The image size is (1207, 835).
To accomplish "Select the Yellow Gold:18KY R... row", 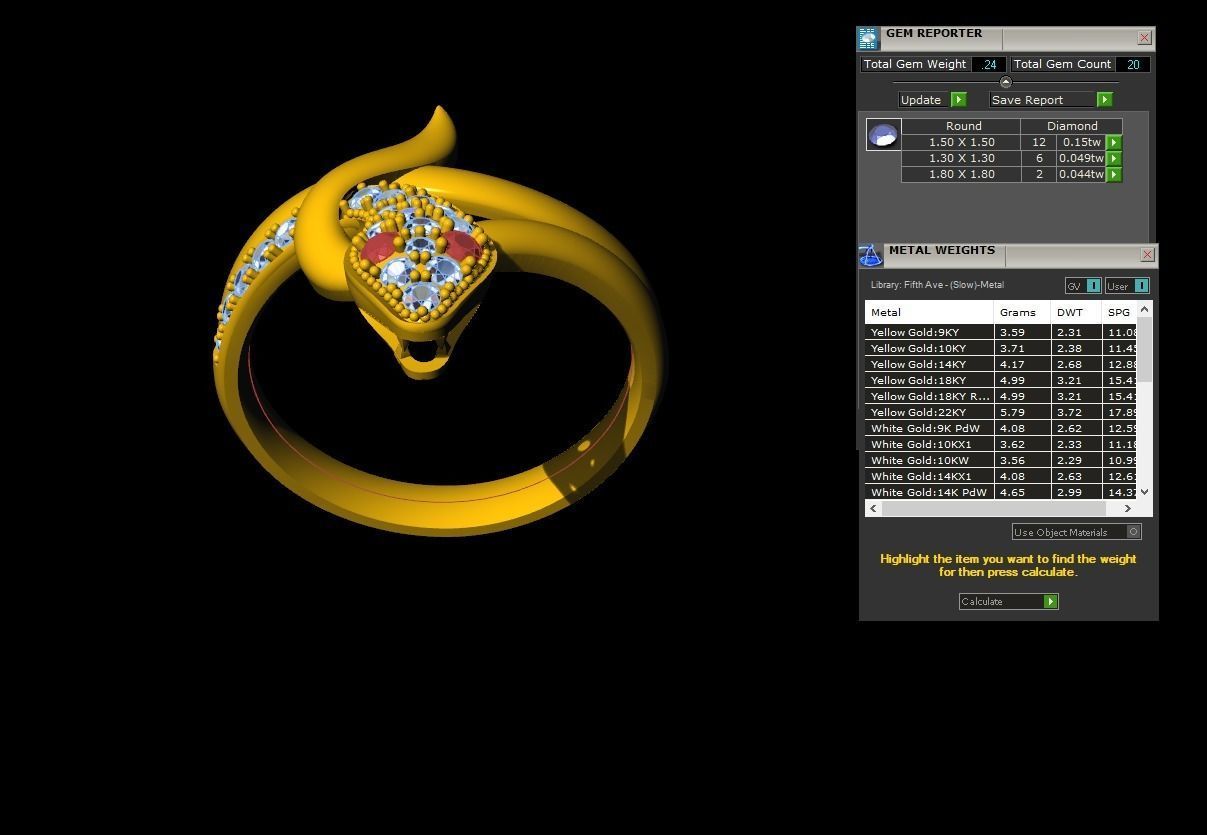I will tap(1001, 396).
